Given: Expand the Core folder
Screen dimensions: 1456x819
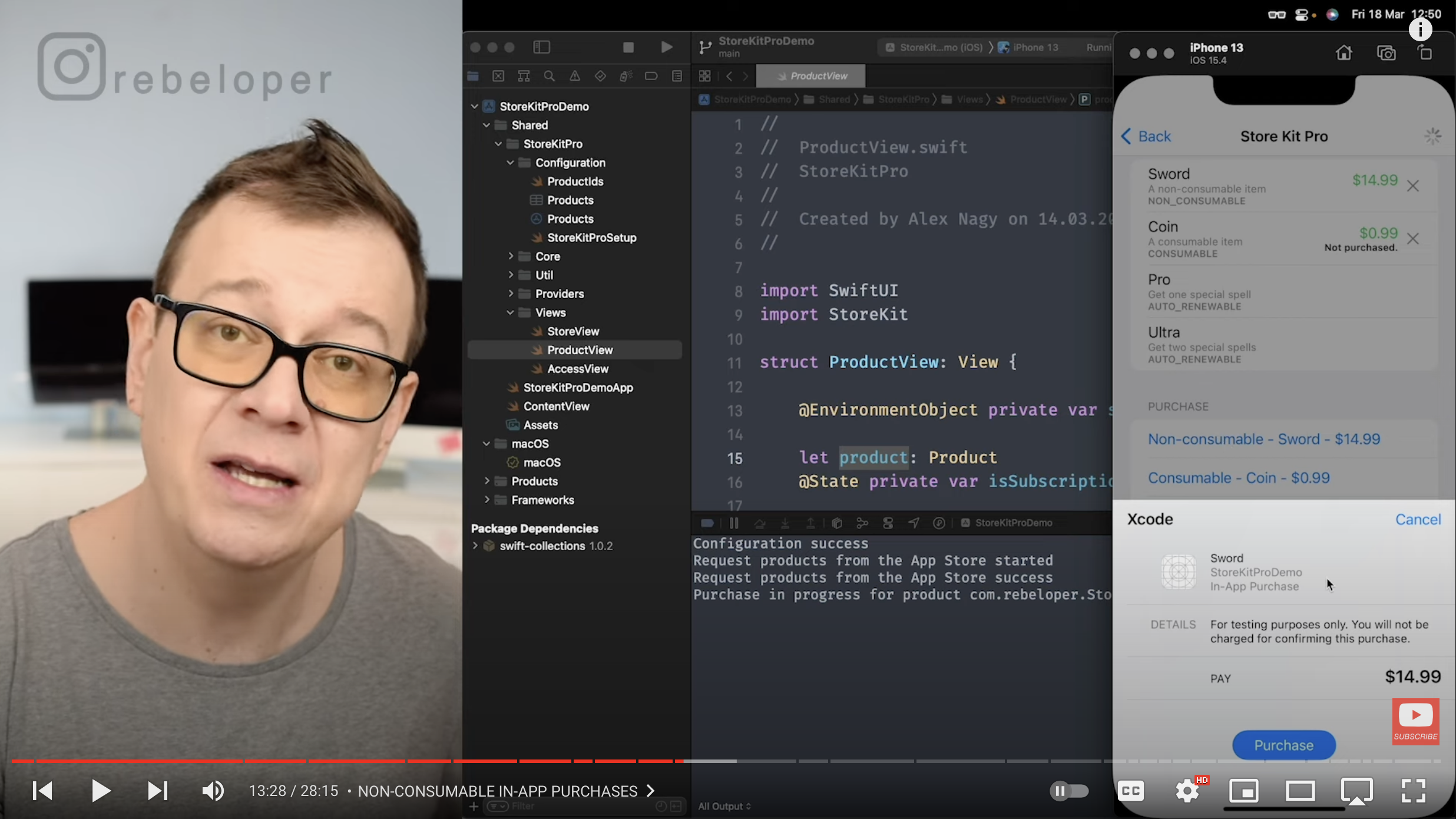Looking at the screenshot, I should [x=511, y=256].
